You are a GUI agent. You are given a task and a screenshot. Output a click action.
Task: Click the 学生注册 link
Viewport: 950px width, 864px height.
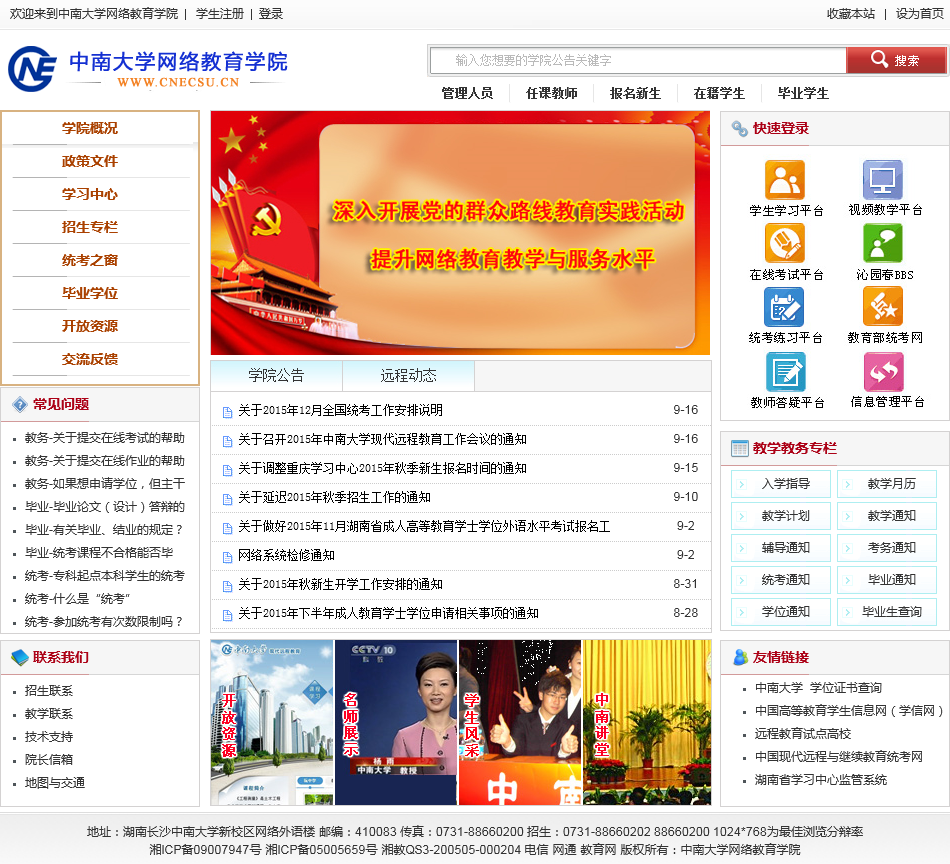pos(219,14)
